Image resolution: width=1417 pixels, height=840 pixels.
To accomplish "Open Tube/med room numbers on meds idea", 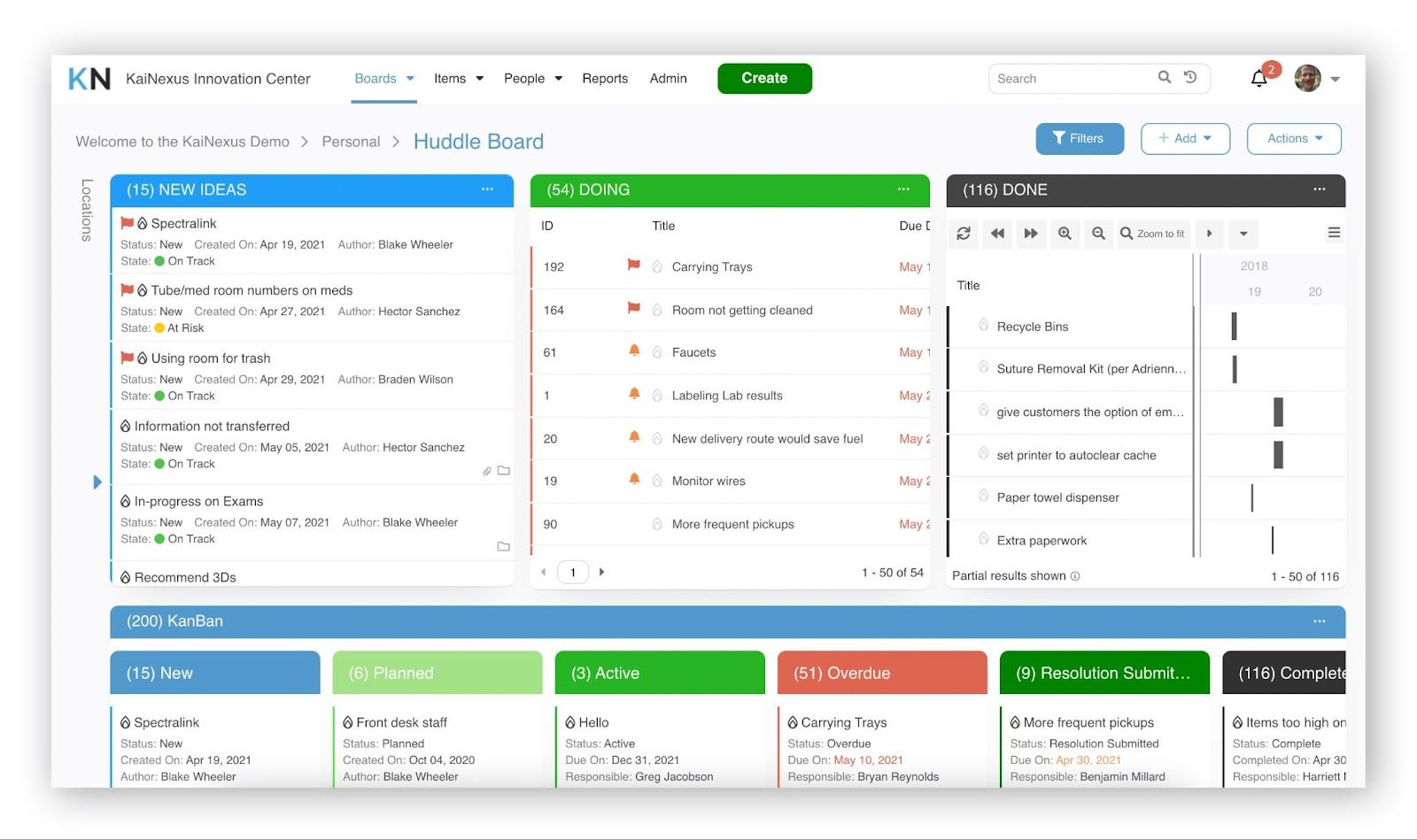I will tap(252, 290).
